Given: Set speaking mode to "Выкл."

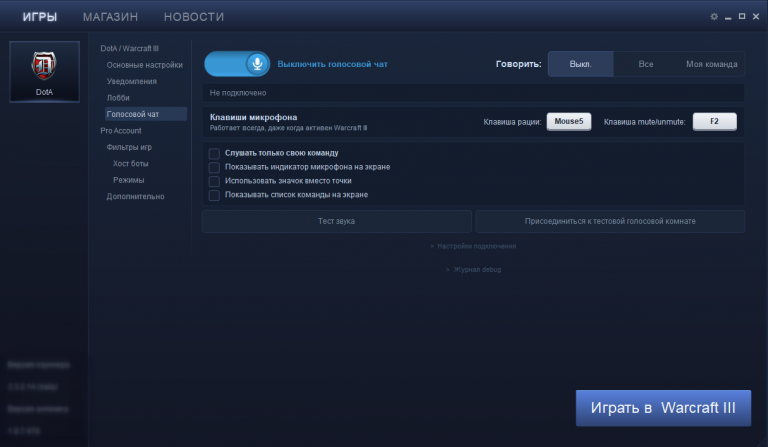Looking at the screenshot, I should [580, 64].
